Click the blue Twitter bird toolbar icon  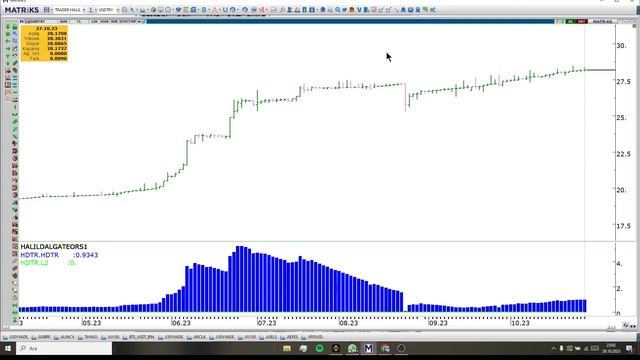(344, 10)
